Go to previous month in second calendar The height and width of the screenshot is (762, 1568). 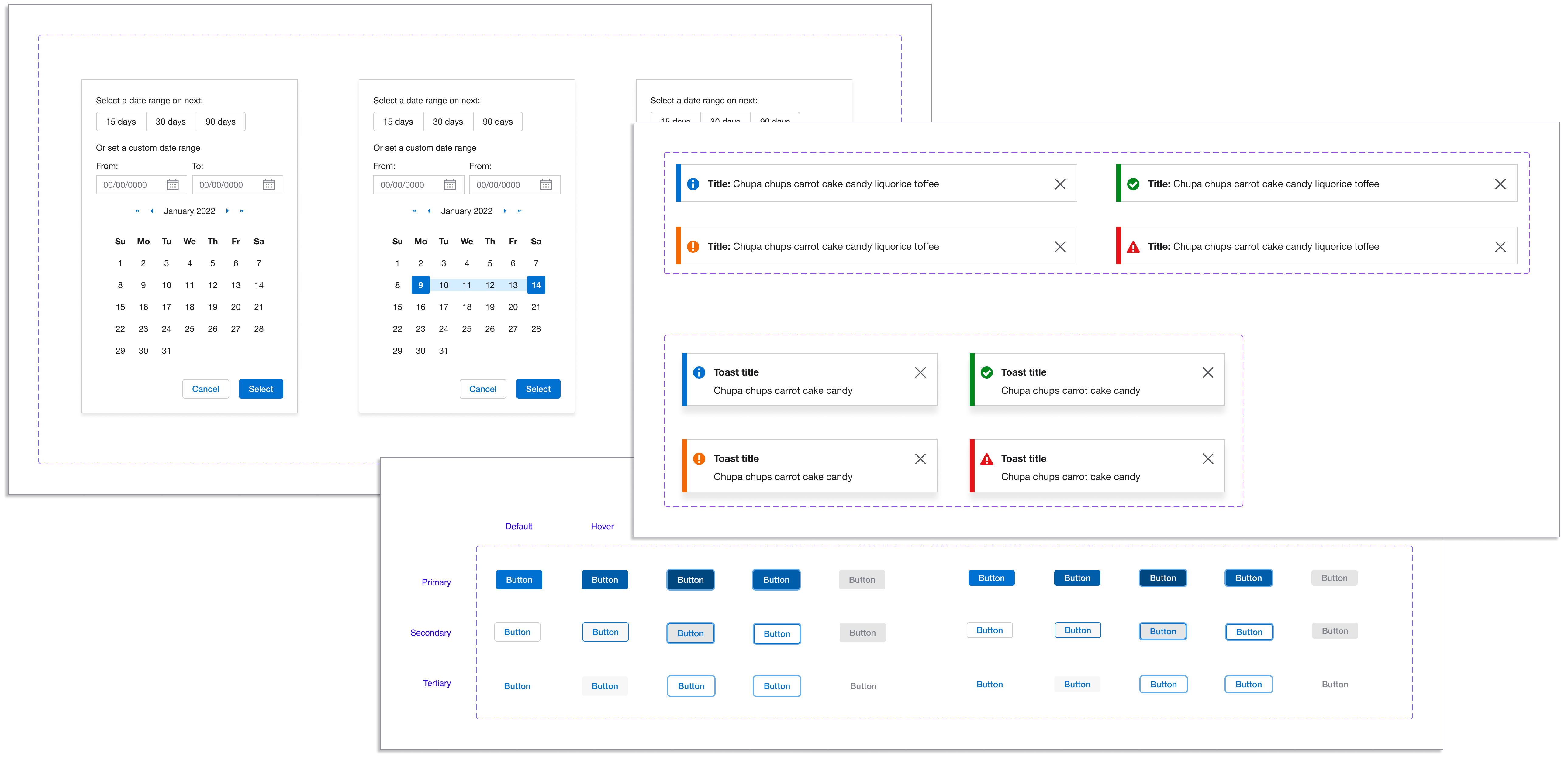coord(429,211)
